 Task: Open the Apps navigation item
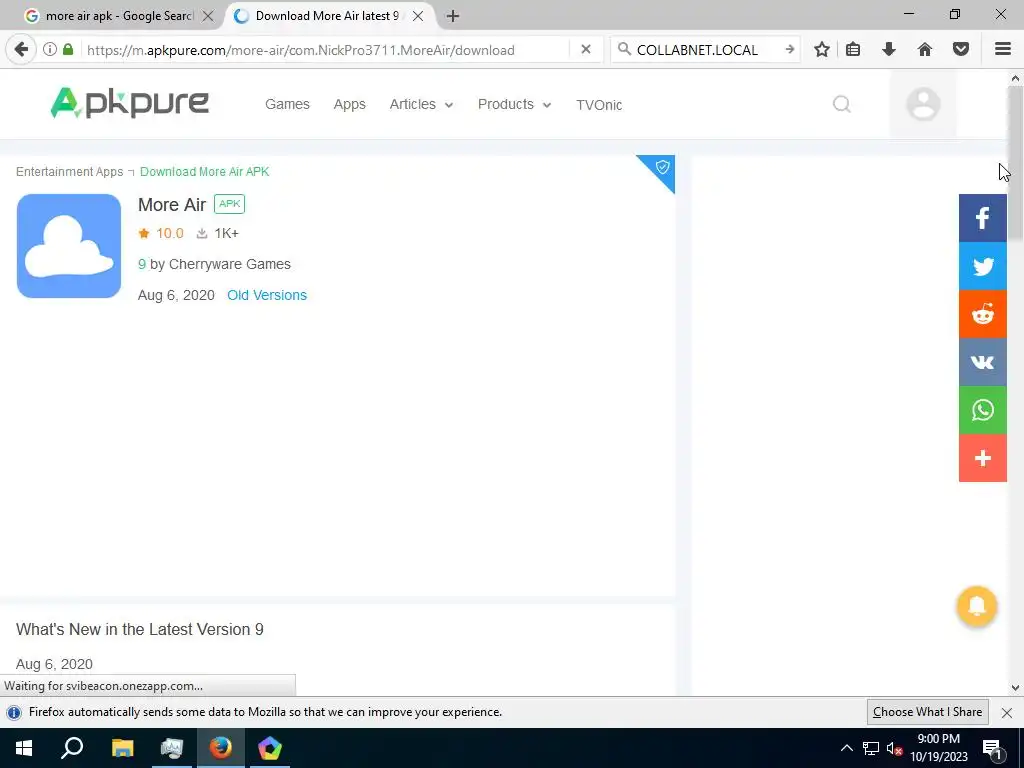(349, 104)
